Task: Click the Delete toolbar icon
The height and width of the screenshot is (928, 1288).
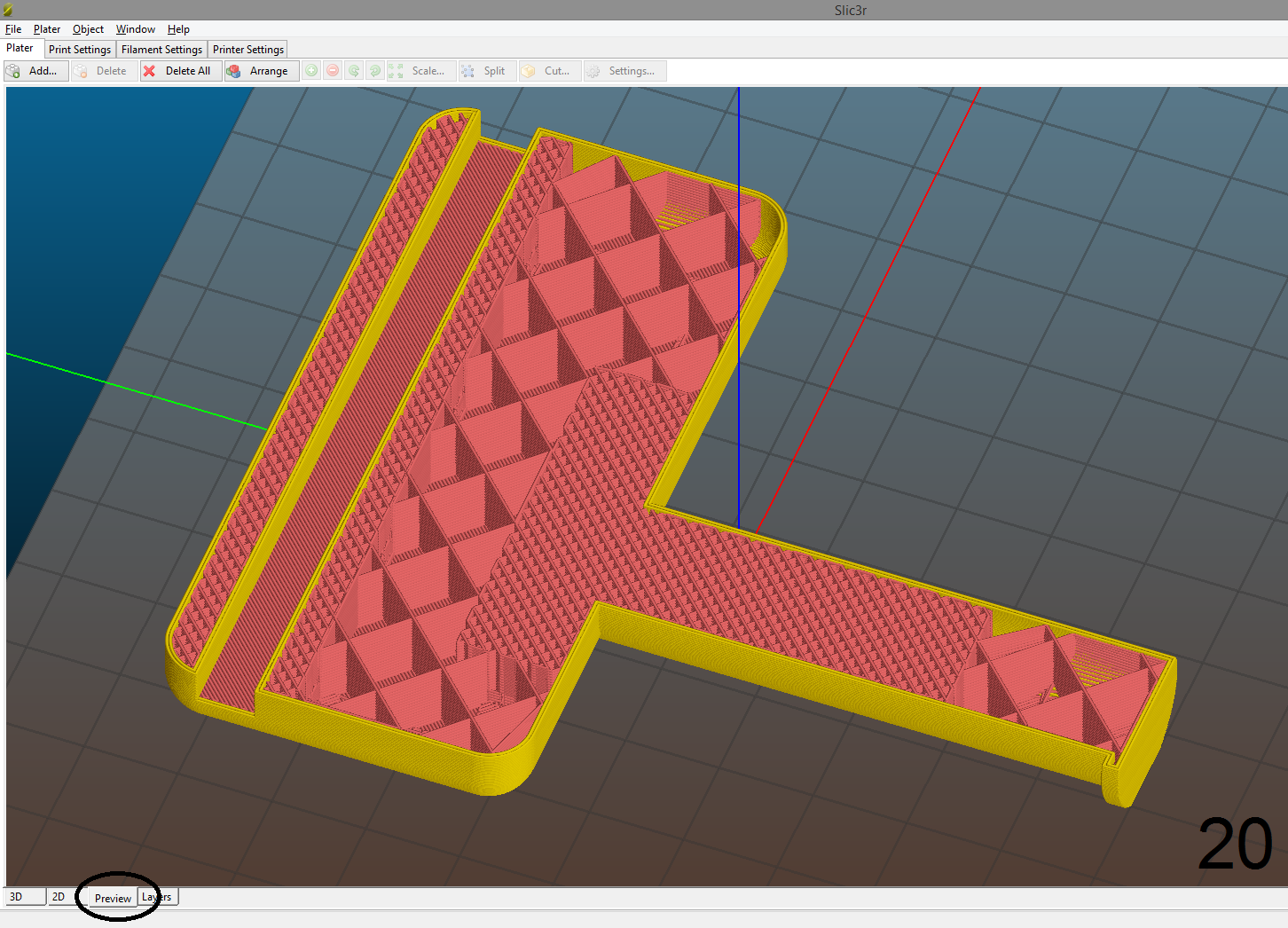Action: click(103, 70)
